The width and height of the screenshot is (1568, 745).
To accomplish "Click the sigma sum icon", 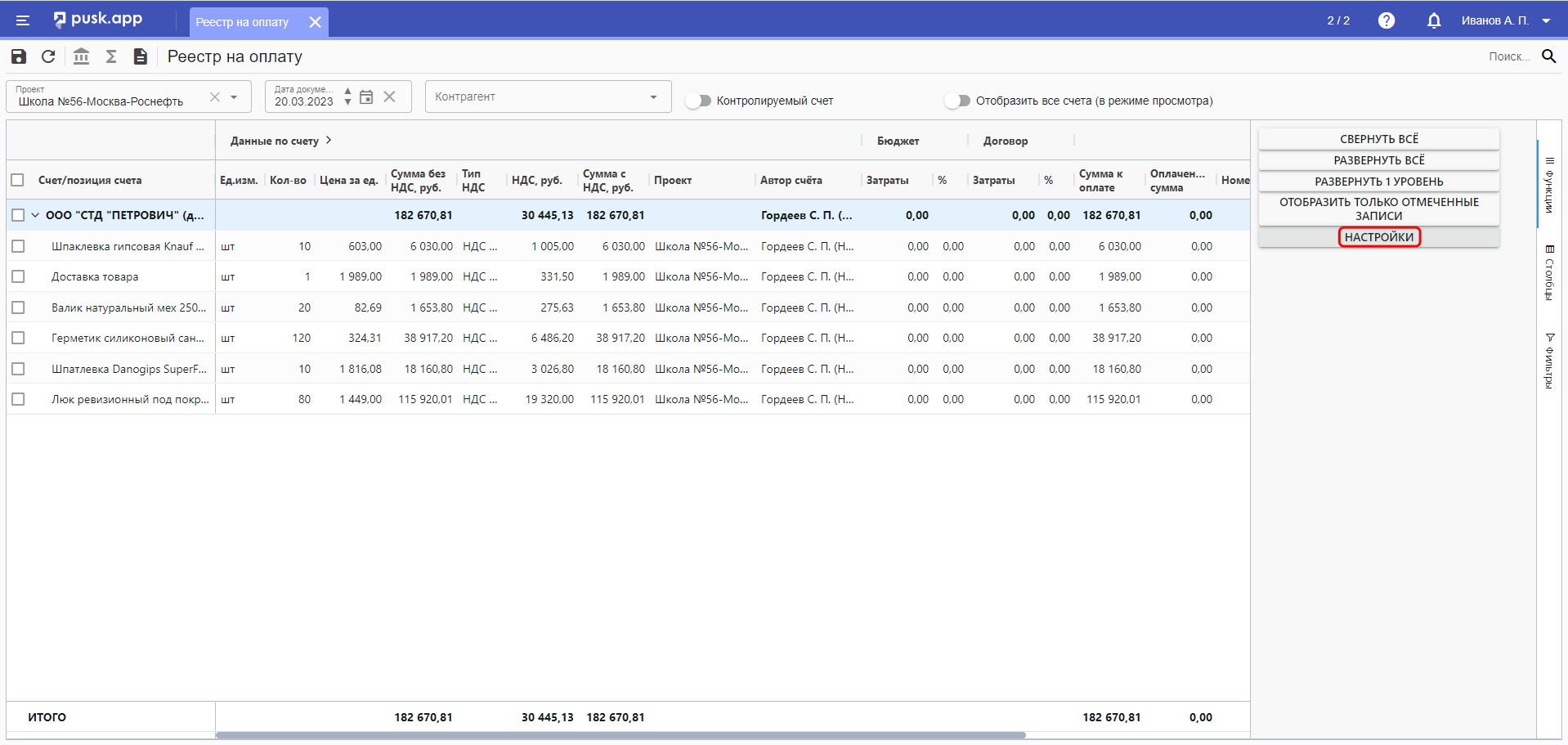I will click(x=111, y=56).
